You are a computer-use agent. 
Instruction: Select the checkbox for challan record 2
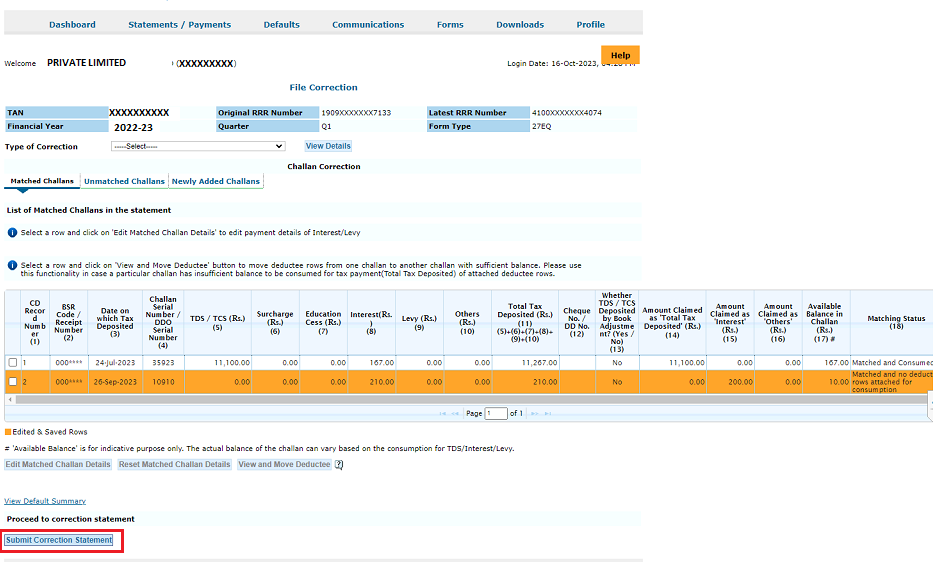pos(13,381)
